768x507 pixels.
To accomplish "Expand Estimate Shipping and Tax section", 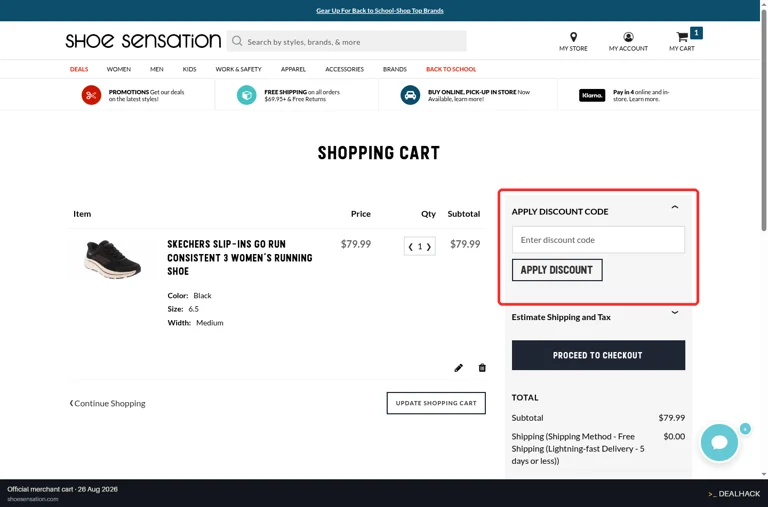I will coord(674,313).
